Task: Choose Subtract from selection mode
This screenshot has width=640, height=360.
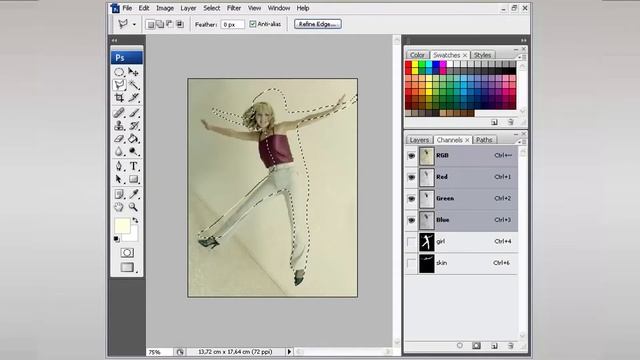Action: pyautogui.click(x=169, y=24)
